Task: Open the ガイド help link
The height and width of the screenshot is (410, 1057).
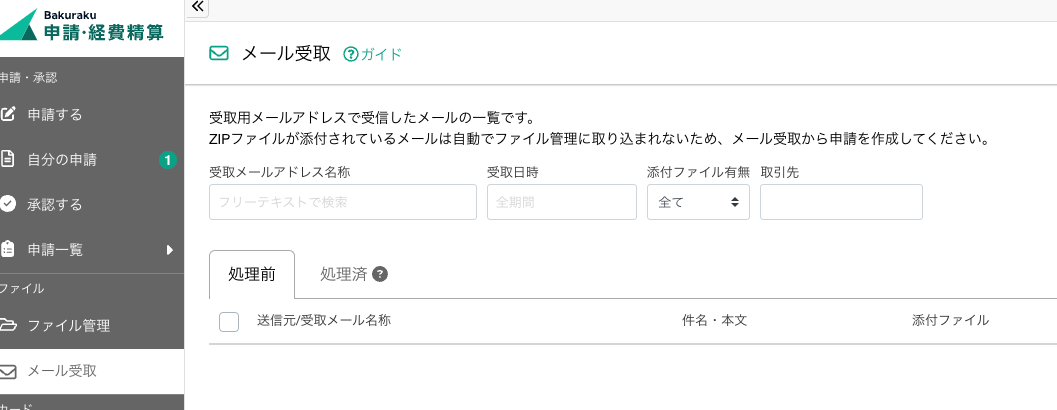Action: click(x=373, y=54)
